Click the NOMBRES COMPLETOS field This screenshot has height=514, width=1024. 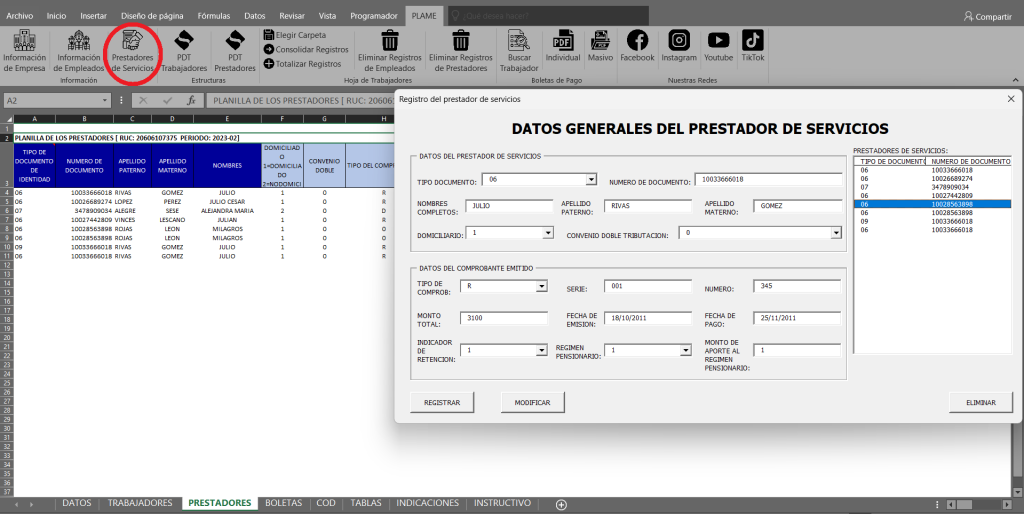pyautogui.click(x=509, y=206)
